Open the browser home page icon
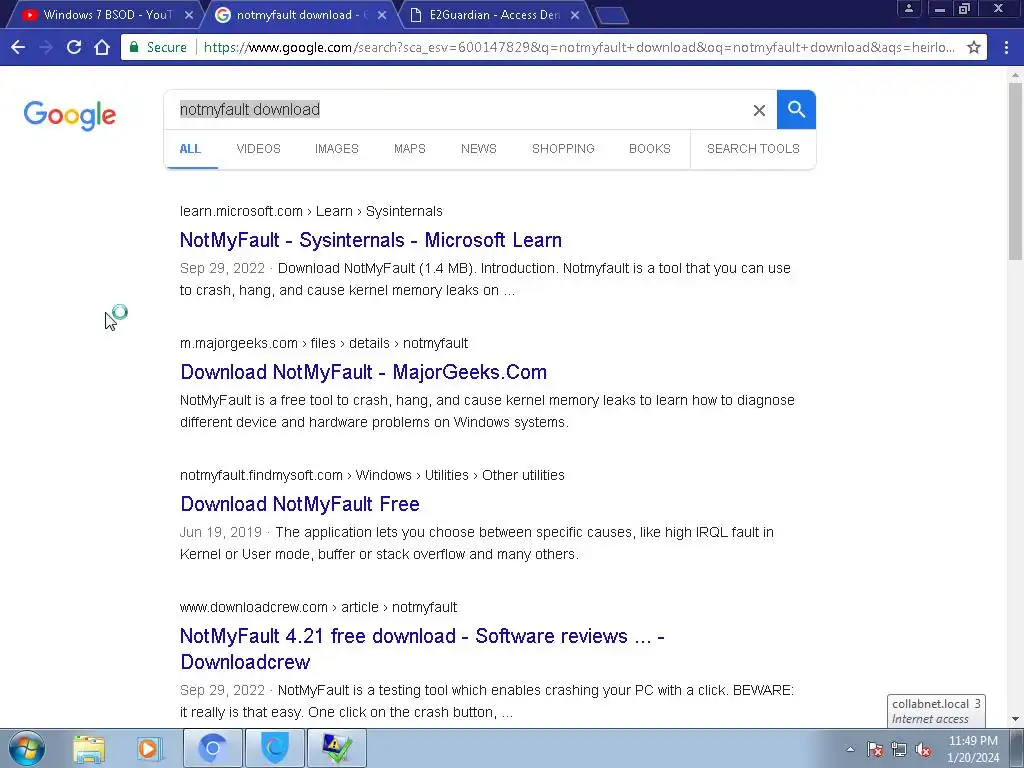Viewport: 1024px width, 768px height. coord(102,47)
